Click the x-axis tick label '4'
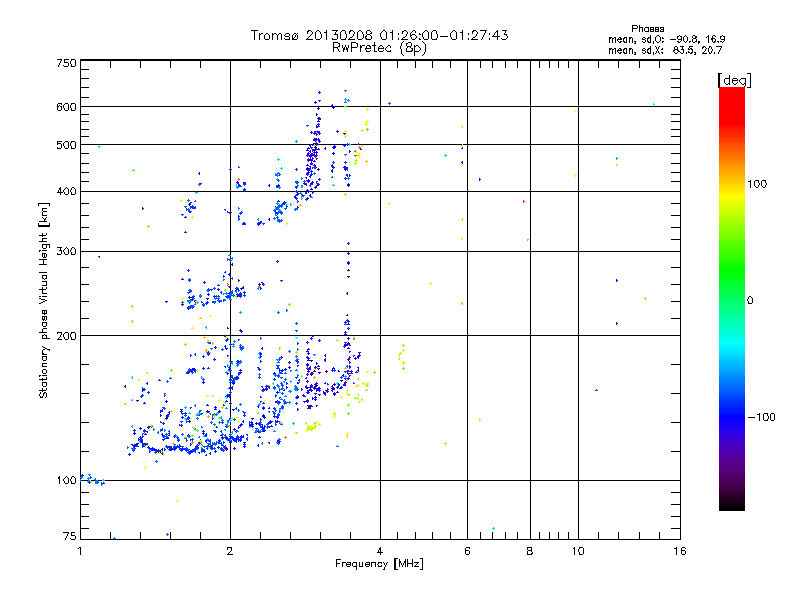 [380, 551]
